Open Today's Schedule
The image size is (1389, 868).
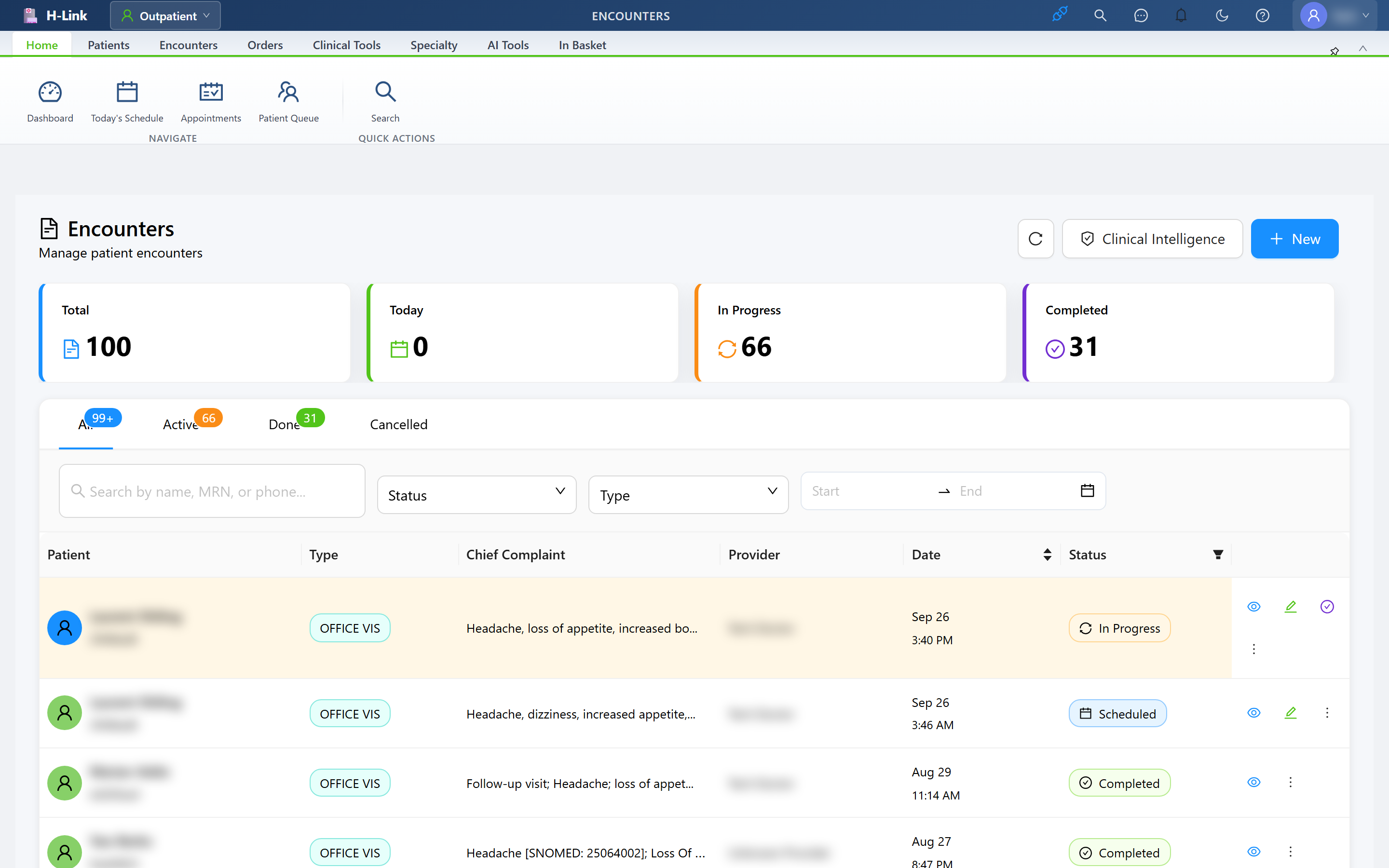[x=127, y=102]
